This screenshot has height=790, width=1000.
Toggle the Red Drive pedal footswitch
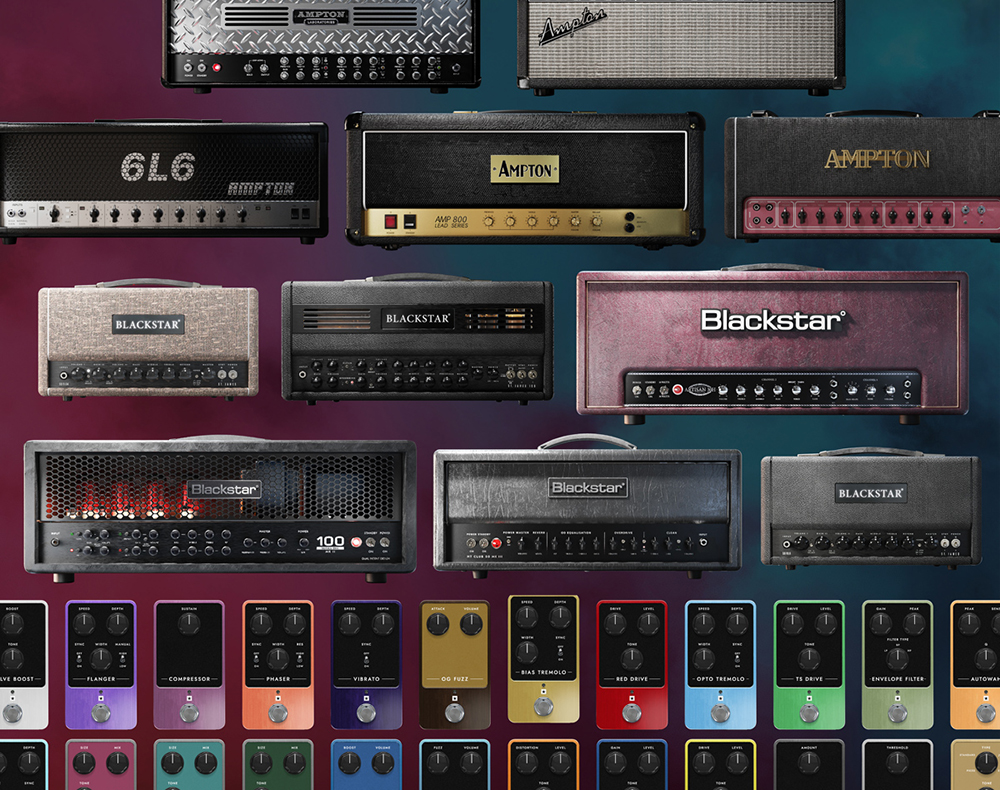[631, 712]
